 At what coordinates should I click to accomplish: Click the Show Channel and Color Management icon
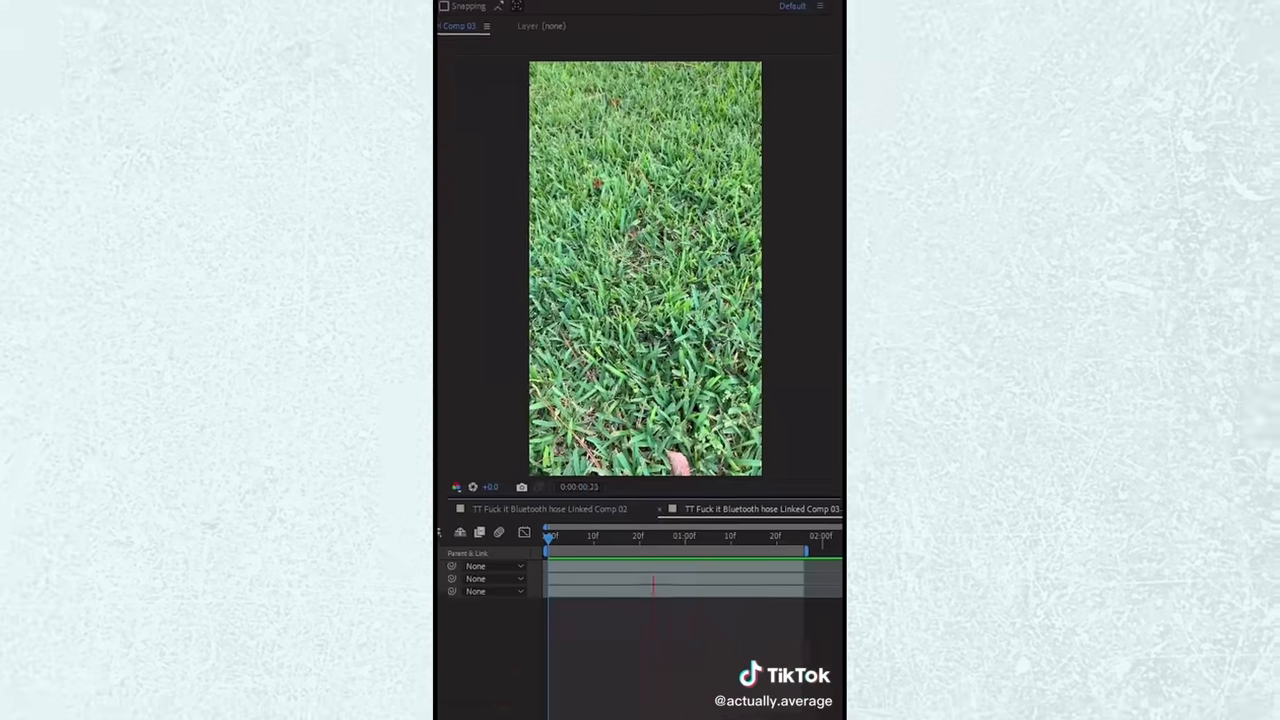pyautogui.click(x=455, y=487)
